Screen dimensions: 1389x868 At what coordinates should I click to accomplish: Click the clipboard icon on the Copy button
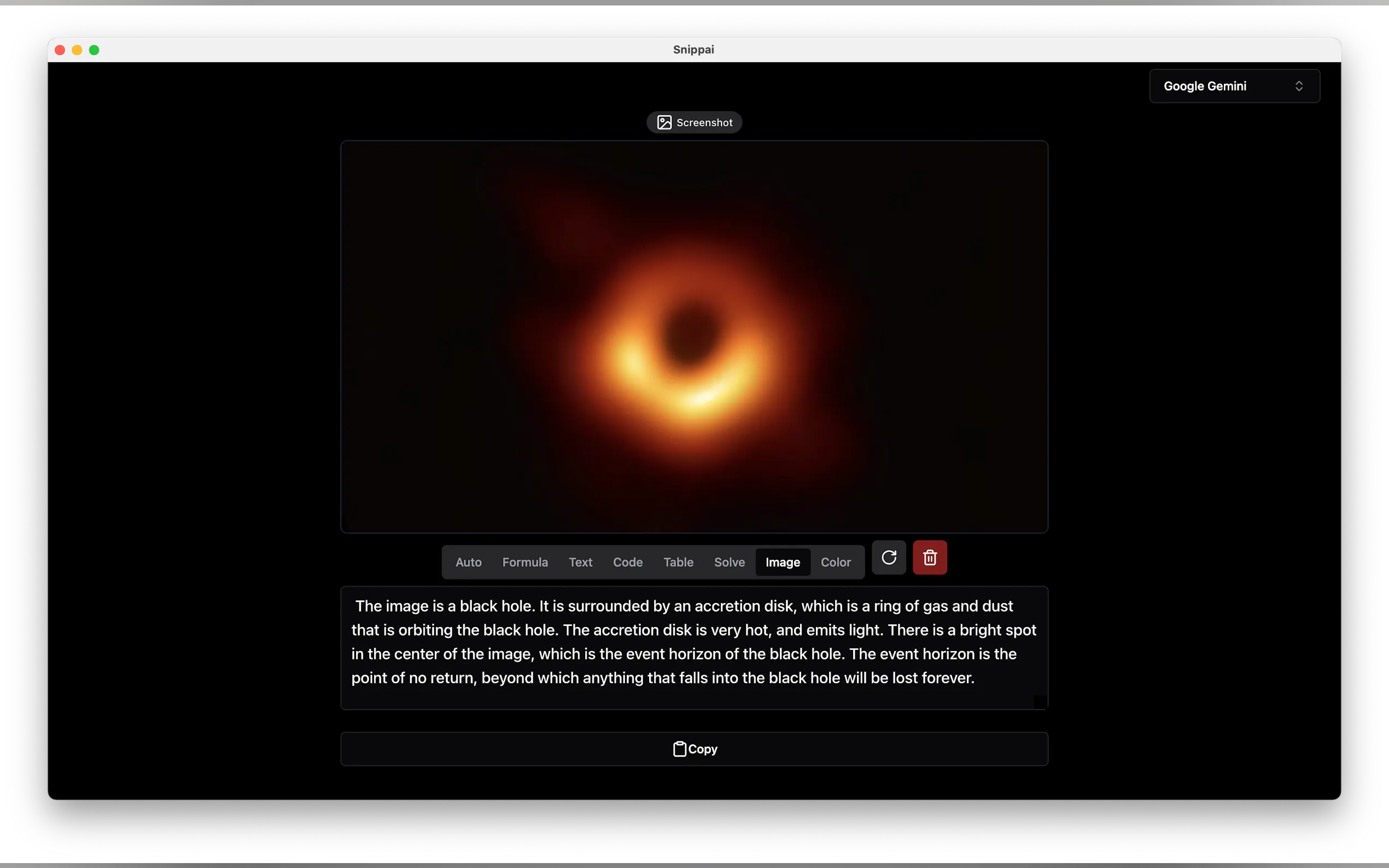tap(679, 749)
